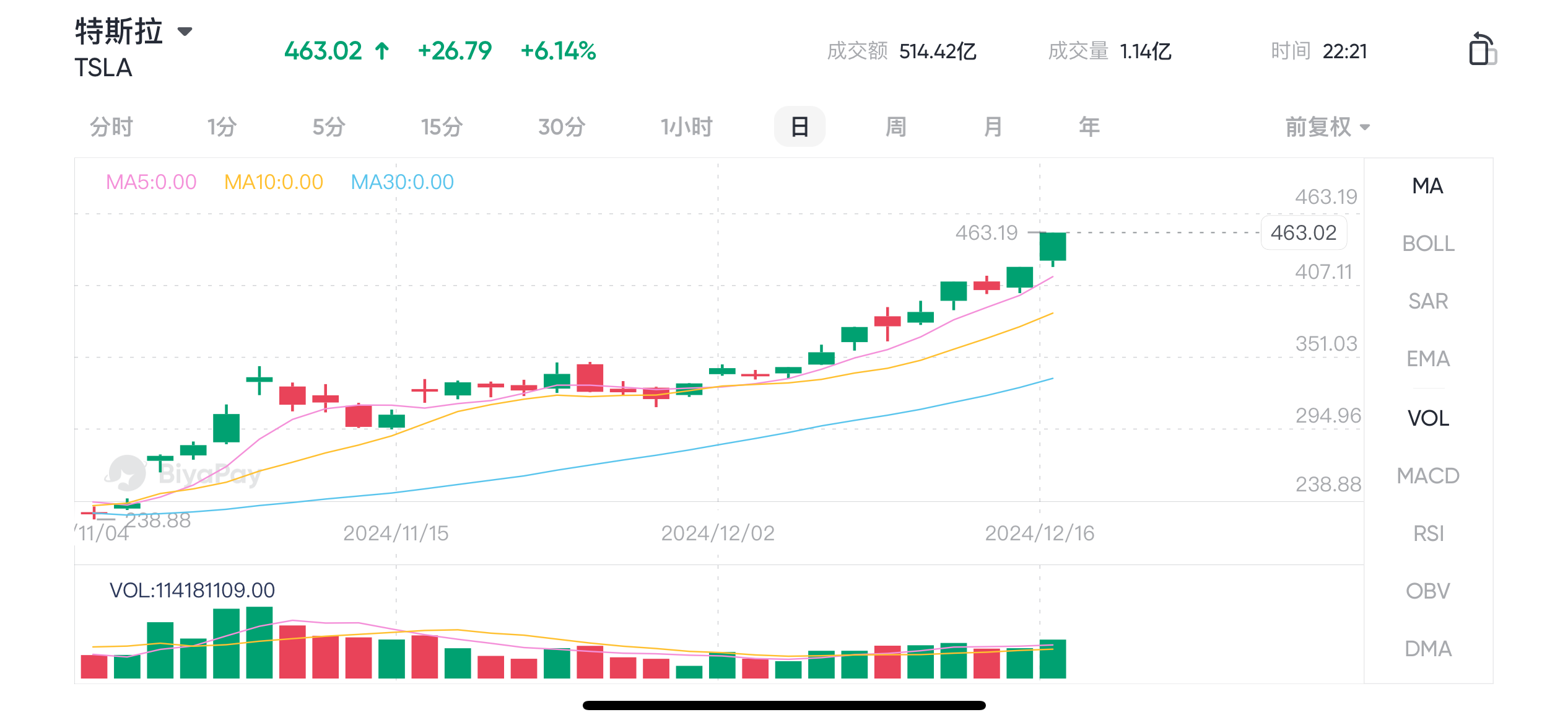The height and width of the screenshot is (725, 1568).
Task: Select the RSI sub-indicator
Action: (x=1428, y=534)
